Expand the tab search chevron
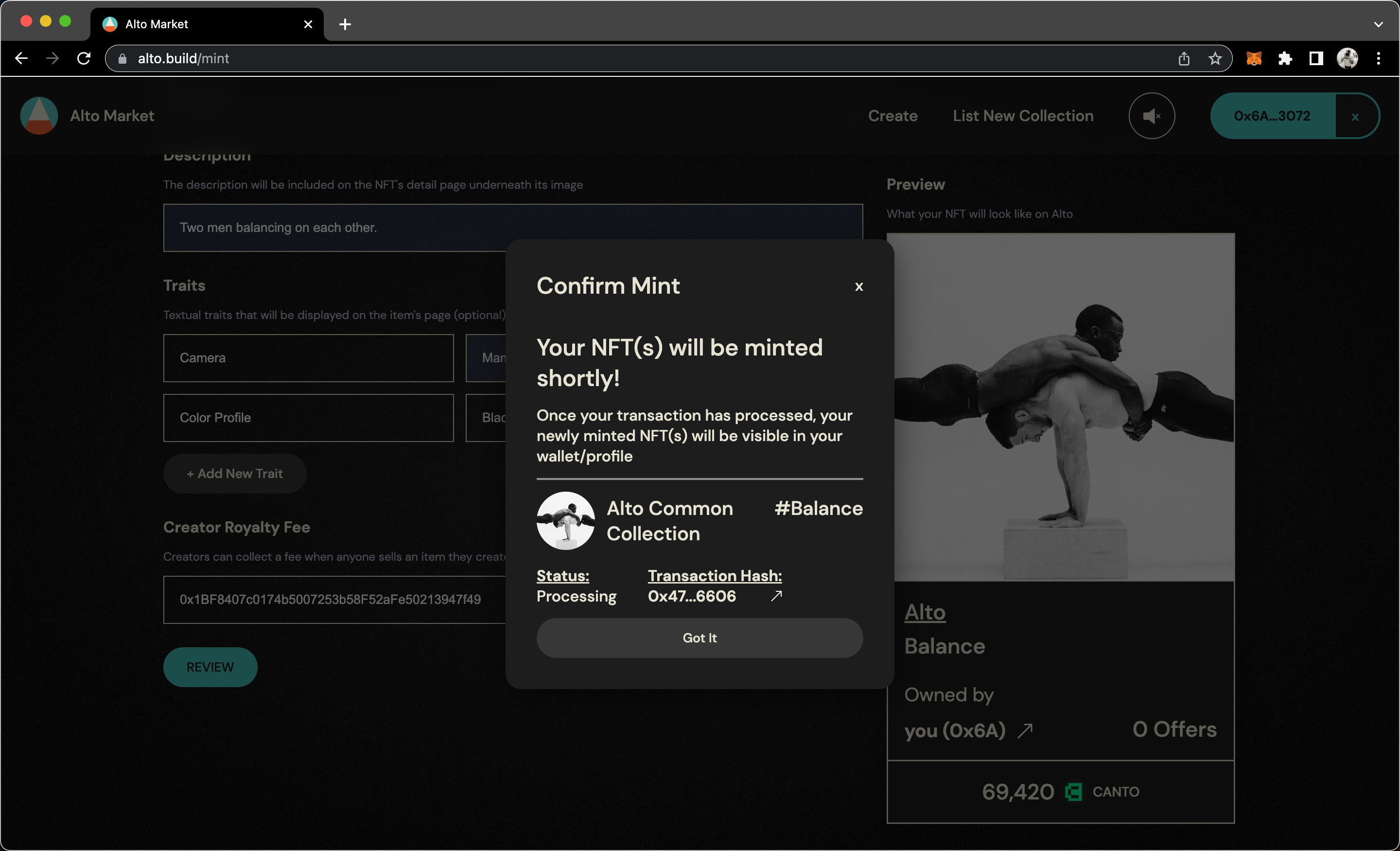This screenshot has height=851, width=1400. click(1379, 24)
